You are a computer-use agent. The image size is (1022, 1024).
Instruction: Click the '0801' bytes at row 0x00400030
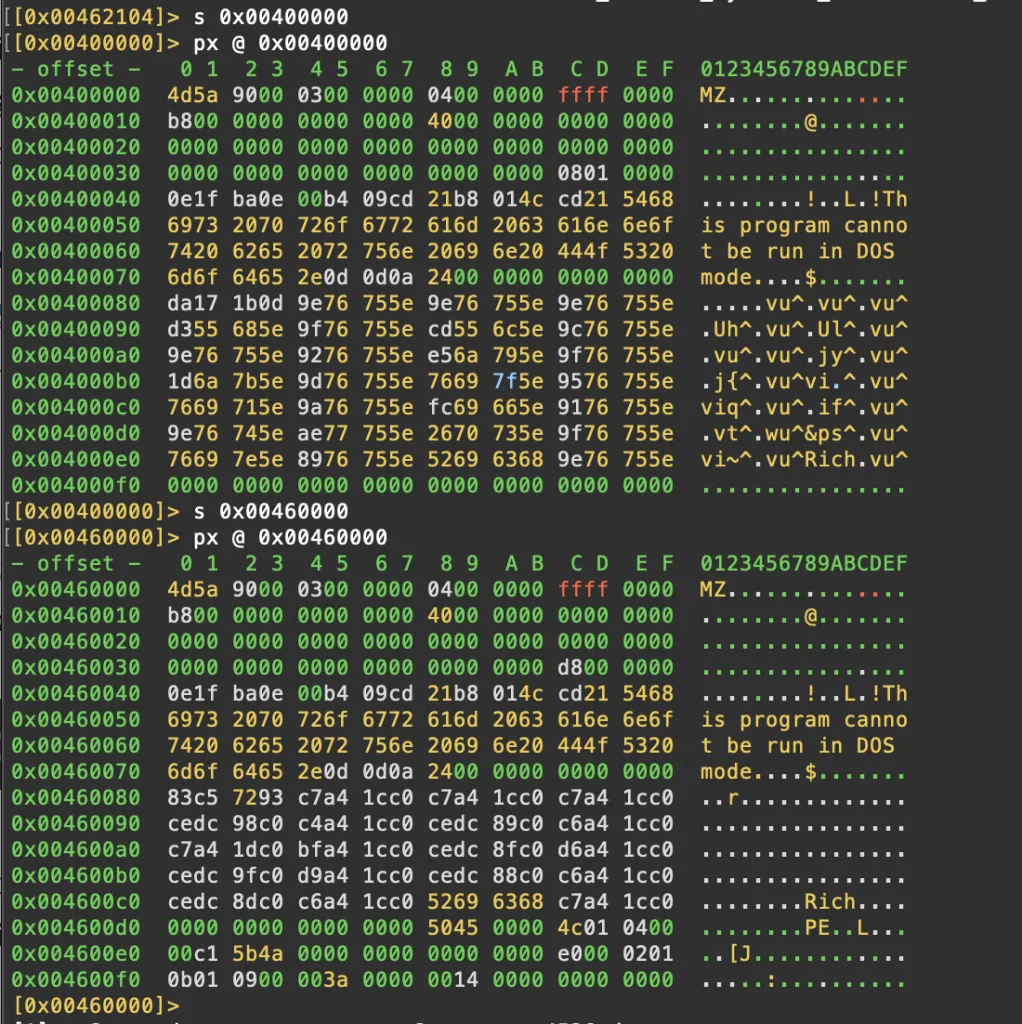583,173
